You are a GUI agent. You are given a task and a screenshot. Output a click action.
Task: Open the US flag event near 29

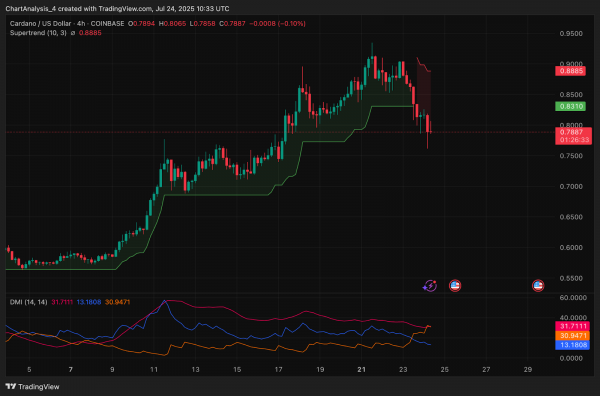[538, 285]
